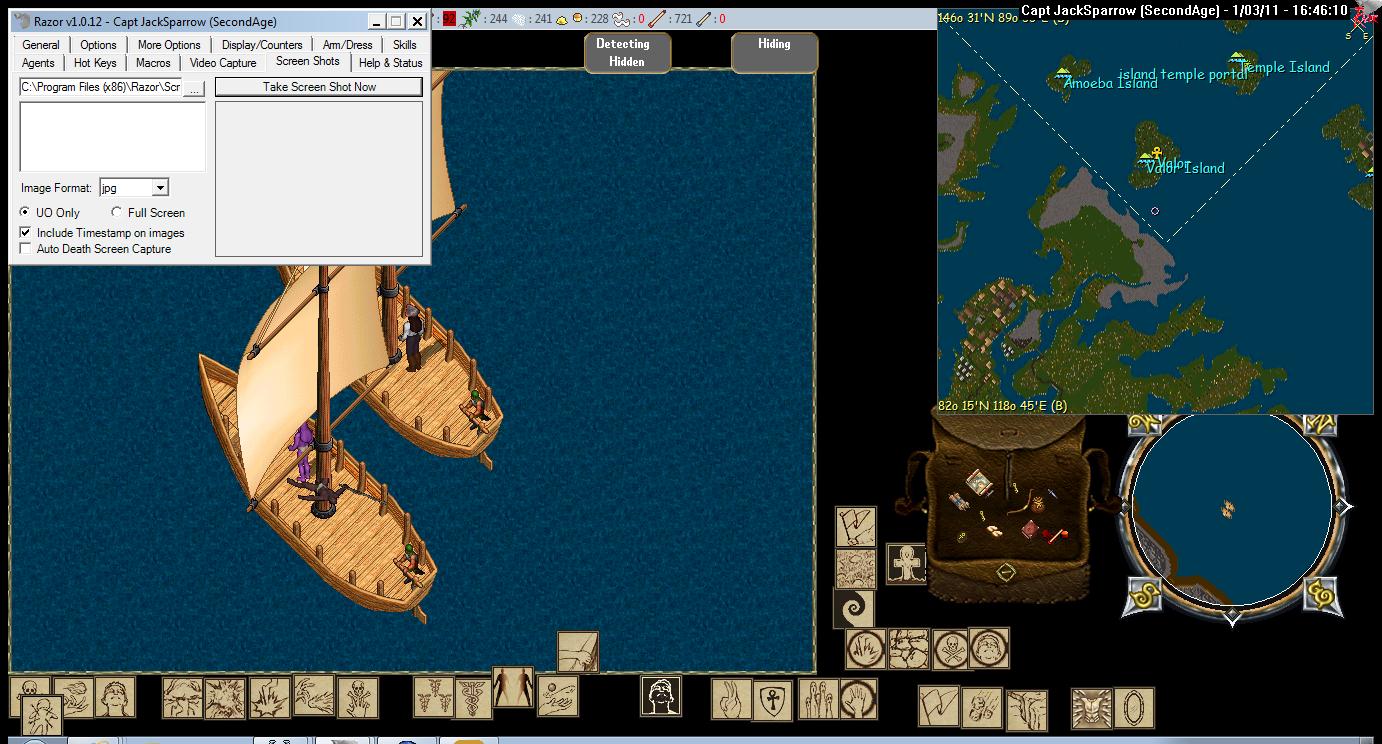Click the armored torso spell icon
This screenshot has width=1382, height=744.
[x=1091, y=707]
